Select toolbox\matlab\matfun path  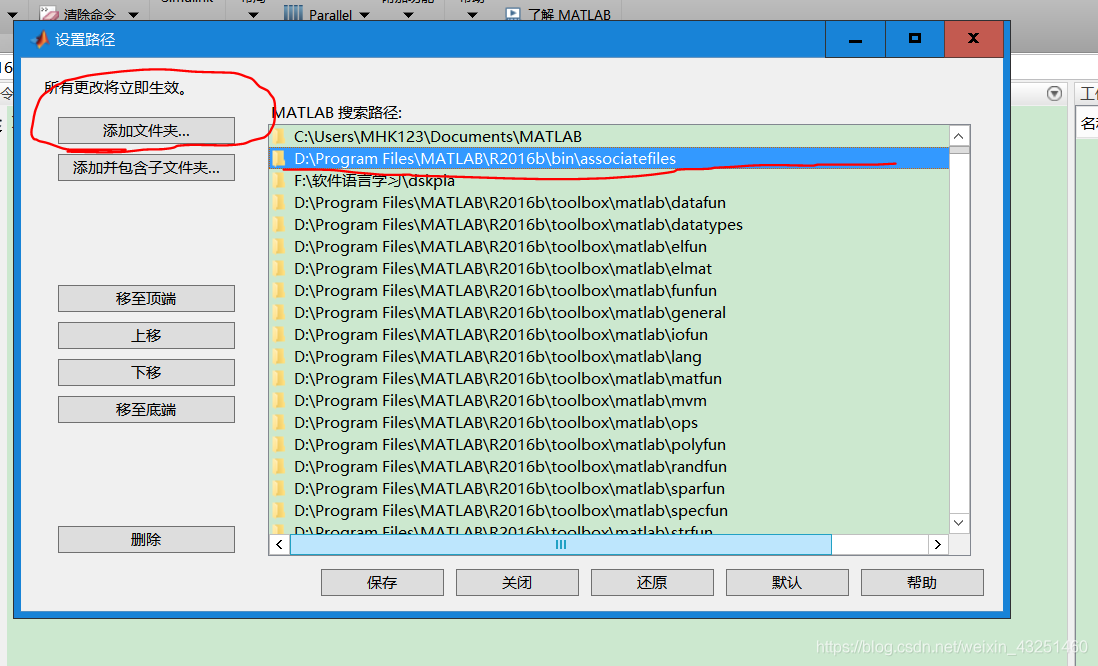pyautogui.click(x=609, y=378)
